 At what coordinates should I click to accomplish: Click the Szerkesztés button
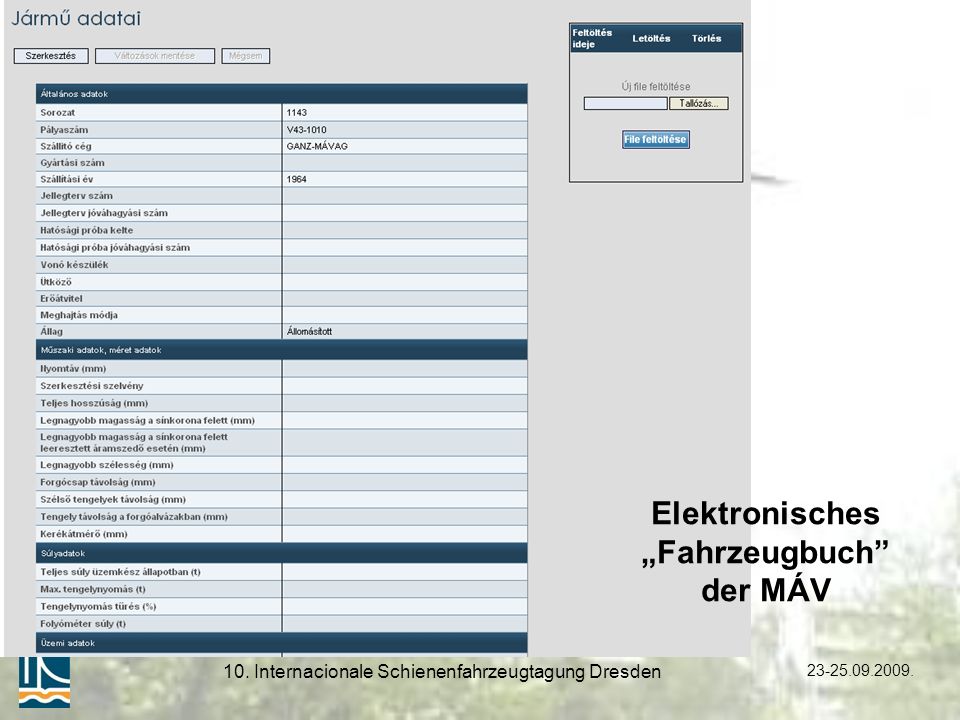coord(51,56)
